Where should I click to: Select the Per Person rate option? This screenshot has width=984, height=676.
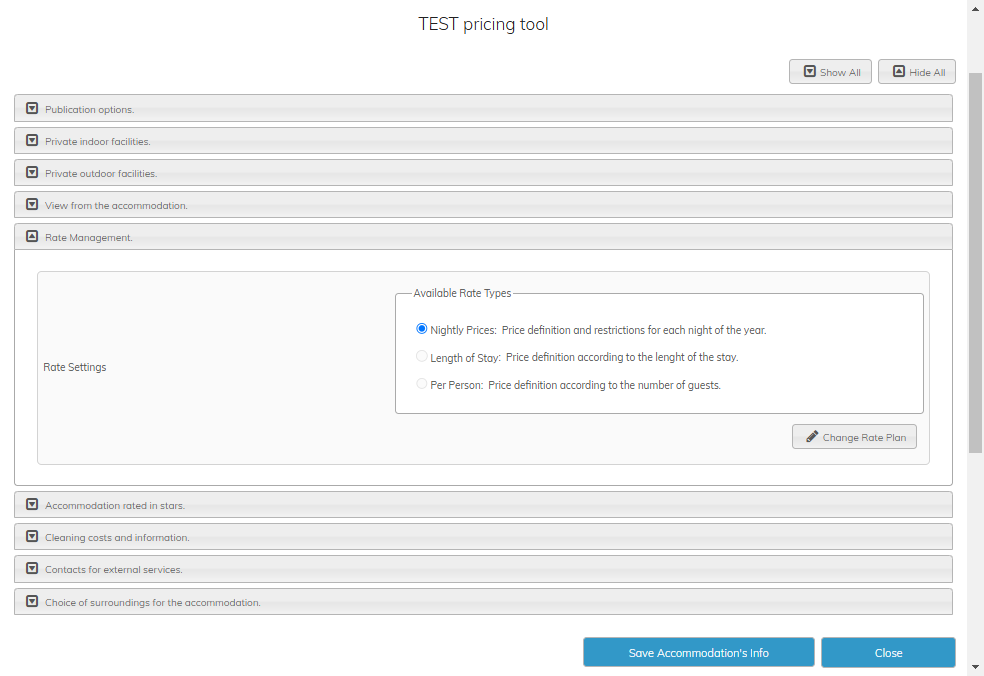[422, 384]
